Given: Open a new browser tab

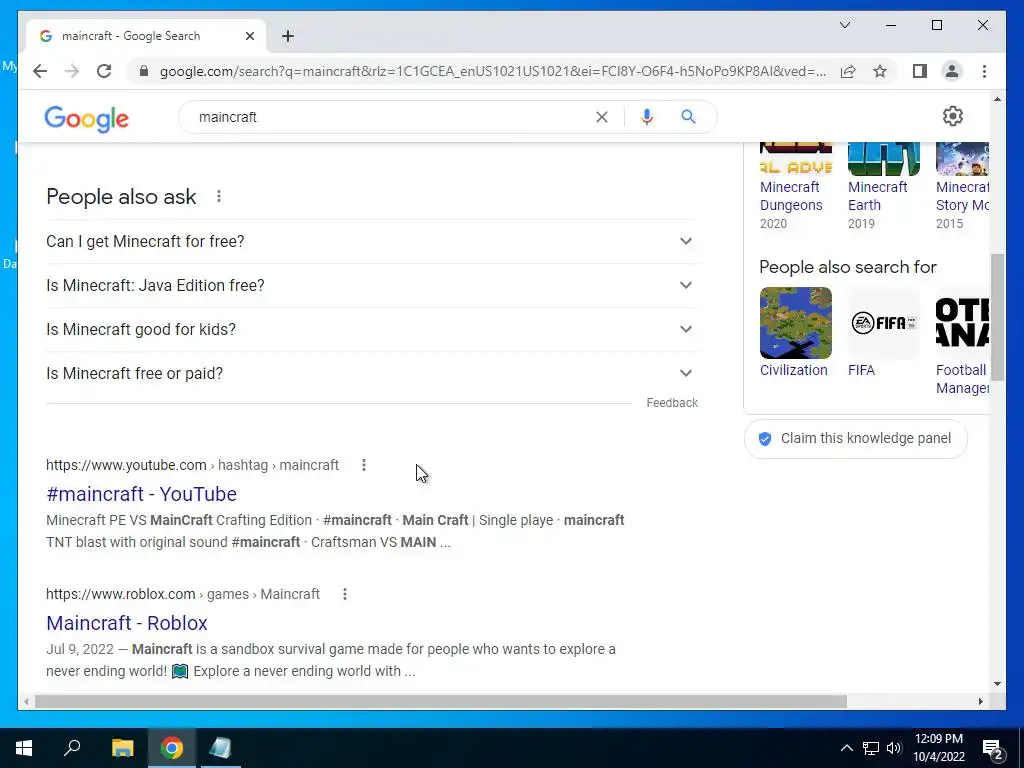Looking at the screenshot, I should tap(288, 36).
